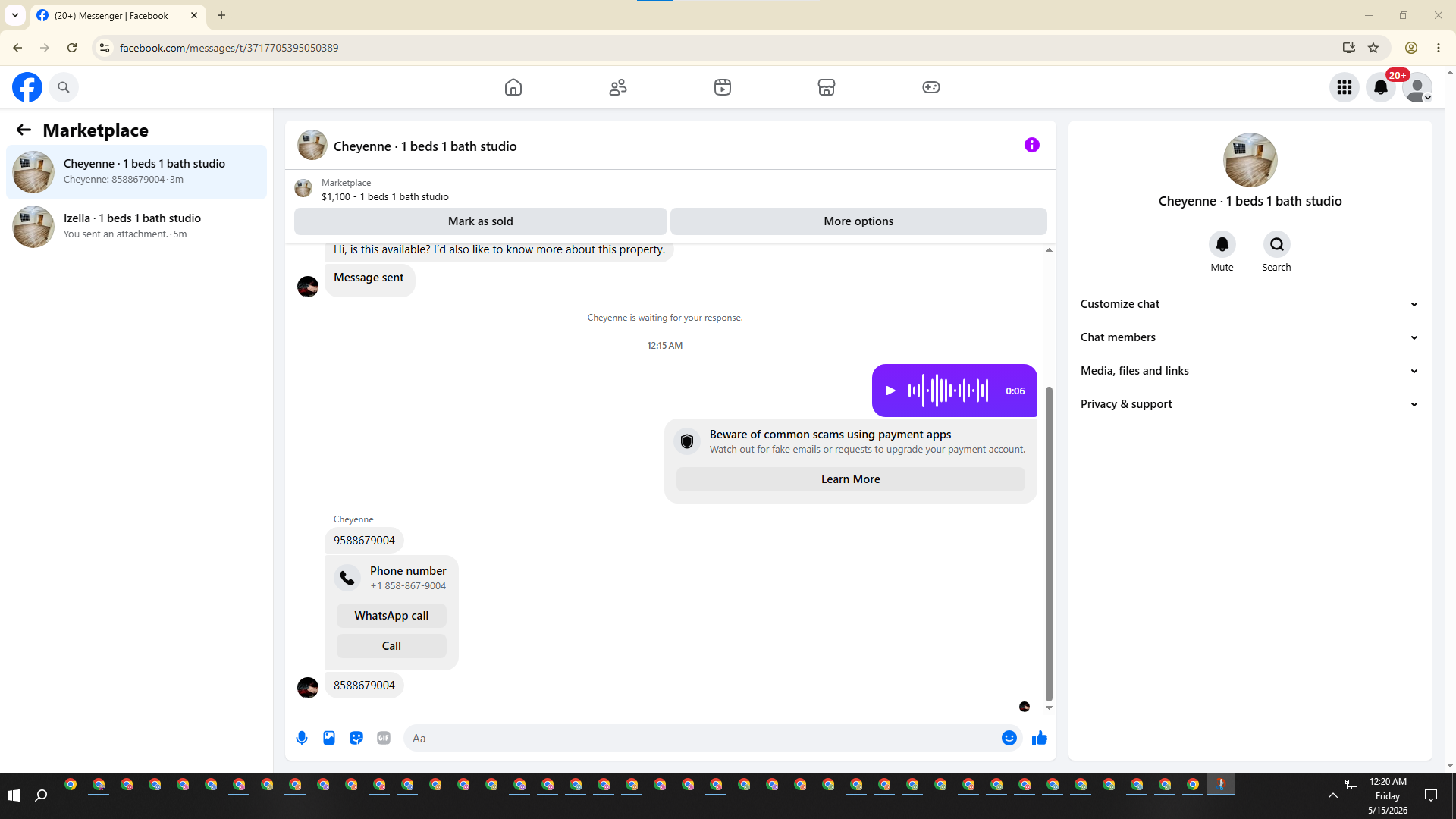Click the Mute bell icon
The image size is (1456, 819).
coord(1222,244)
